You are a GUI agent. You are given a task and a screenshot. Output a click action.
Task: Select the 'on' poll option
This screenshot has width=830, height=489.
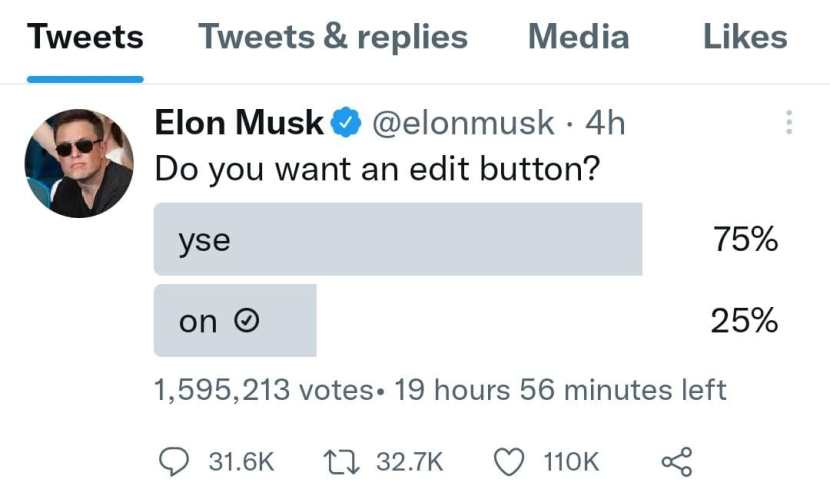(x=235, y=321)
